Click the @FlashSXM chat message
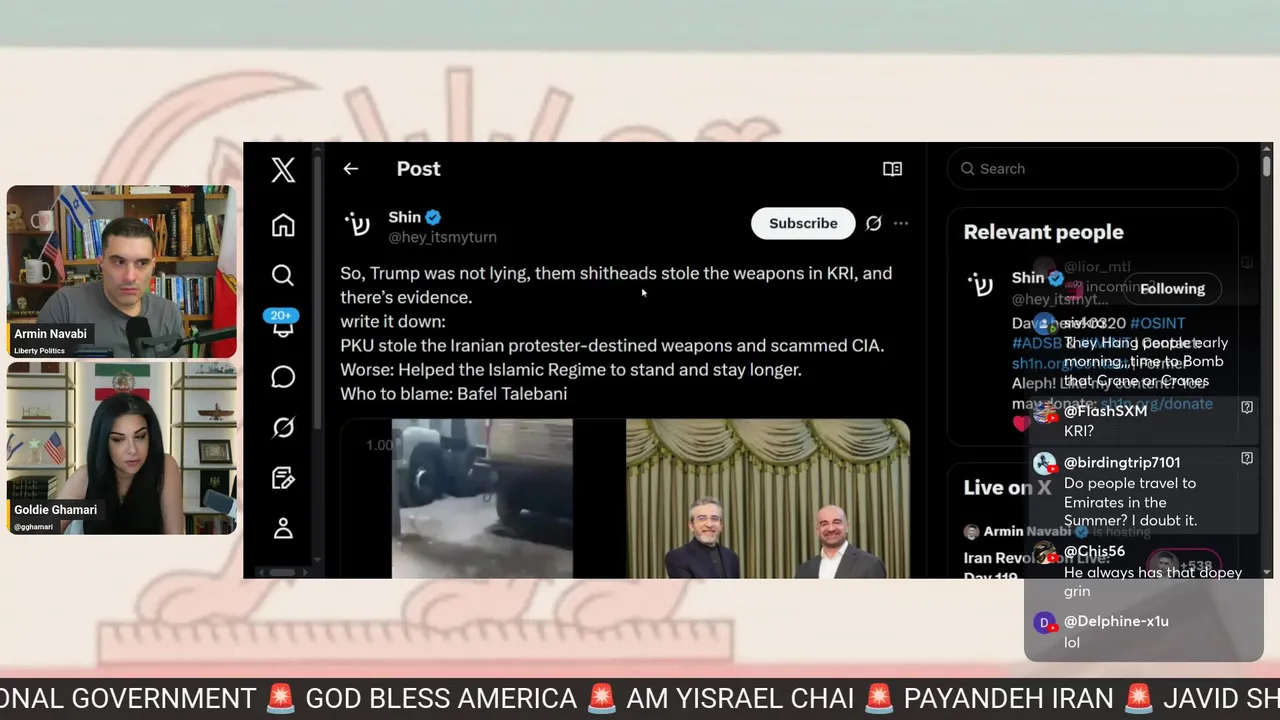 pyautogui.click(x=1143, y=421)
